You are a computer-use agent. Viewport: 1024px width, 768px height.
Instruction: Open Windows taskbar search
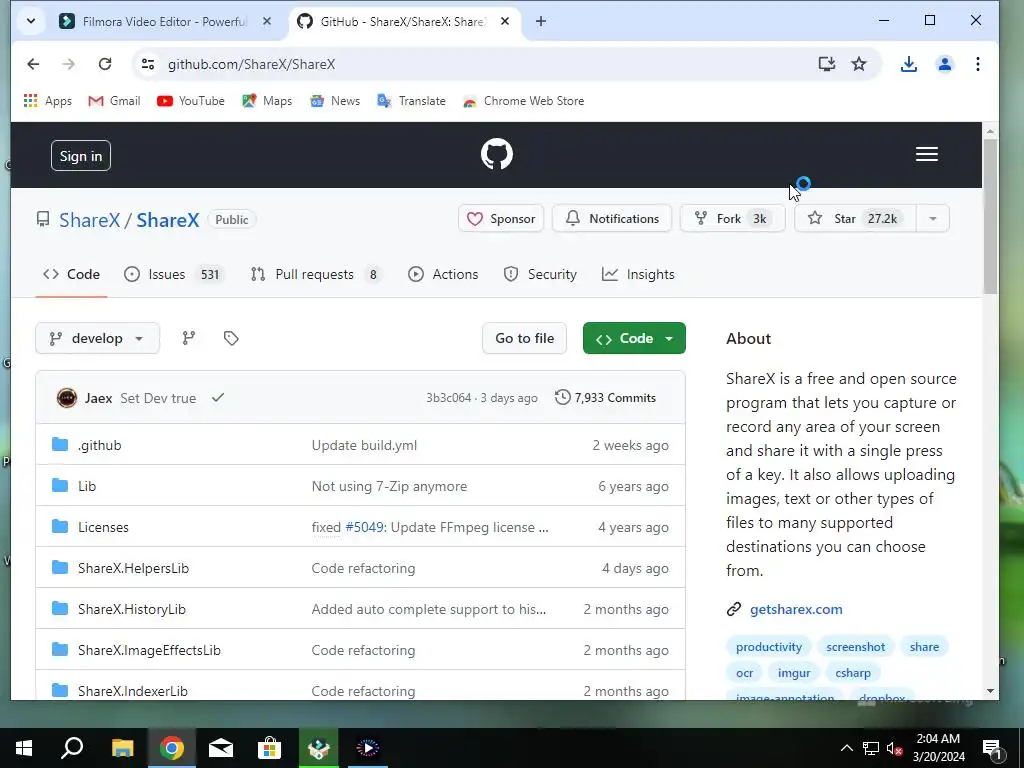point(72,748)
